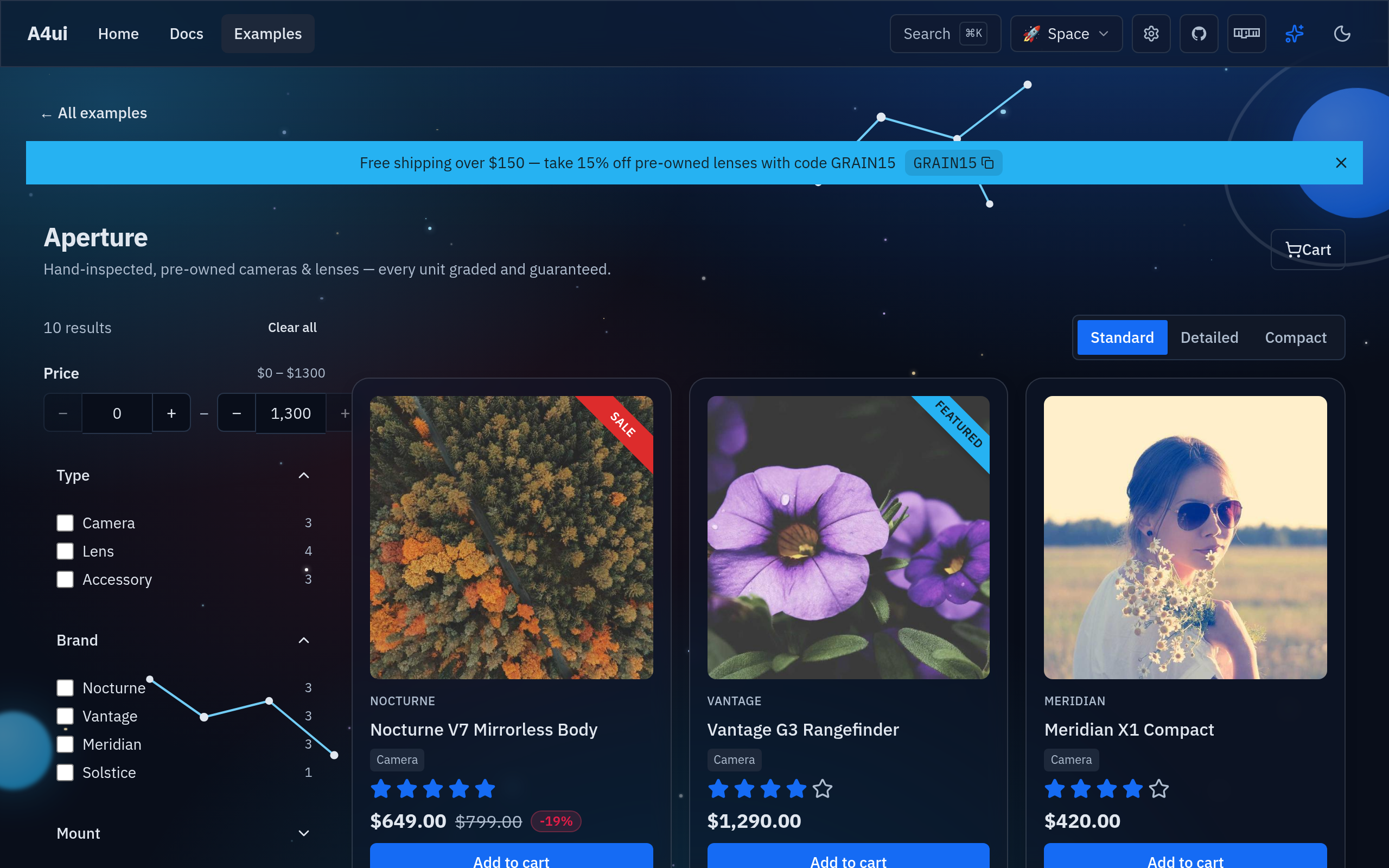Dismiss the free shipping banner
Screen dimensions: 1389x868
point(1341,163)
